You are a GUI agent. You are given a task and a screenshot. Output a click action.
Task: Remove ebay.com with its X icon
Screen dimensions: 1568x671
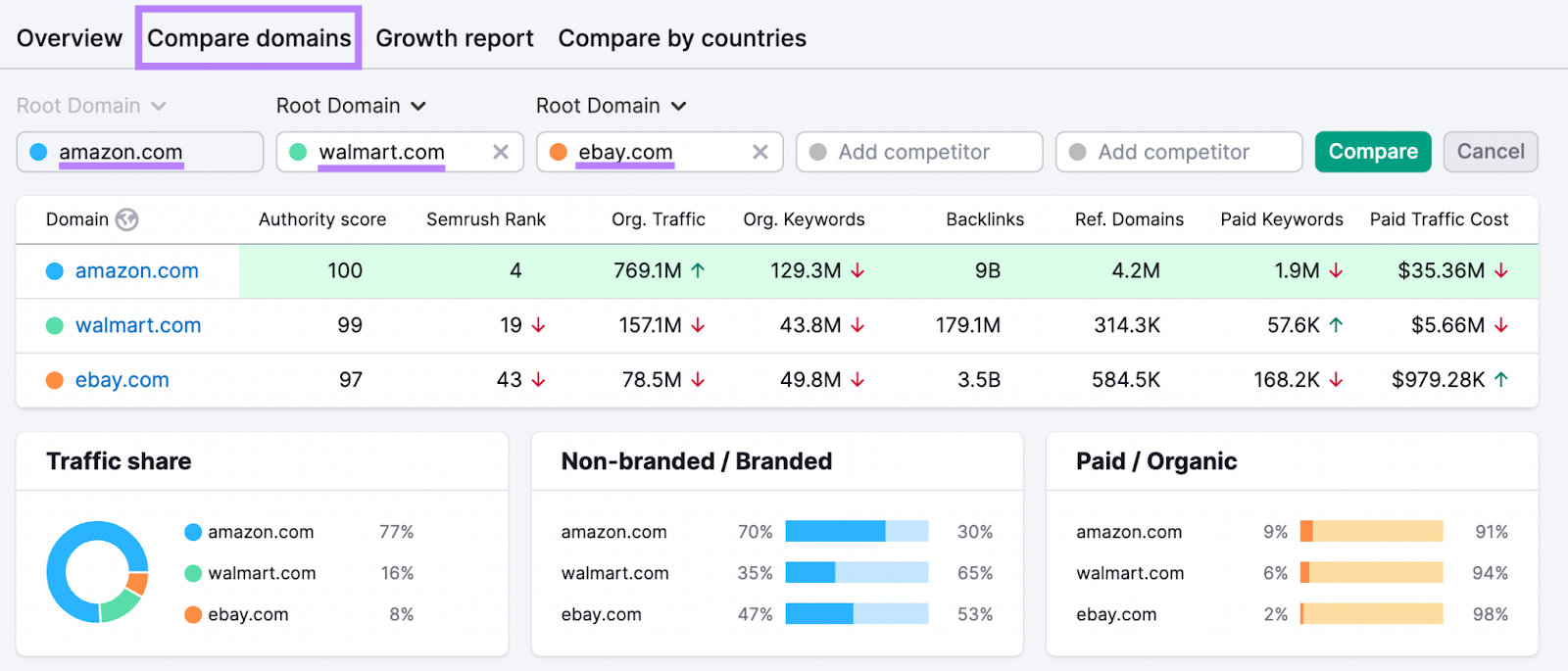coord(760,152)
